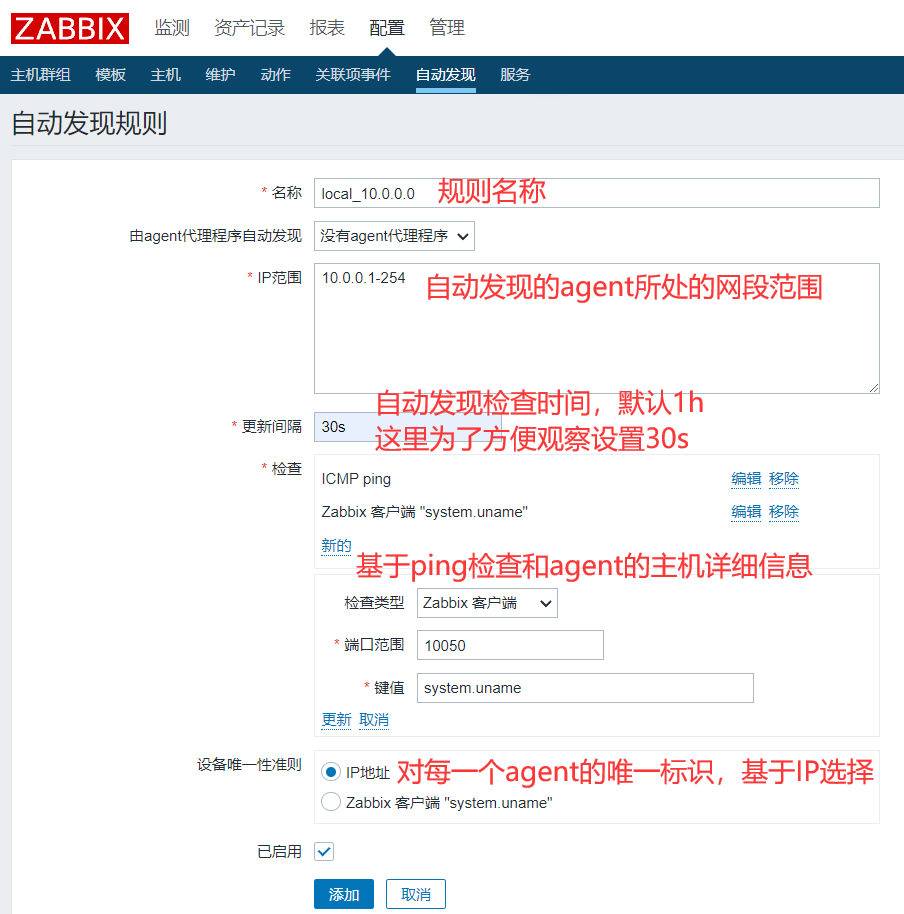Screen dimensions: 904x914
Task: Focus the 更新间隔 field showing 30s
Action: pyautogui.click(x=407, y=427)
